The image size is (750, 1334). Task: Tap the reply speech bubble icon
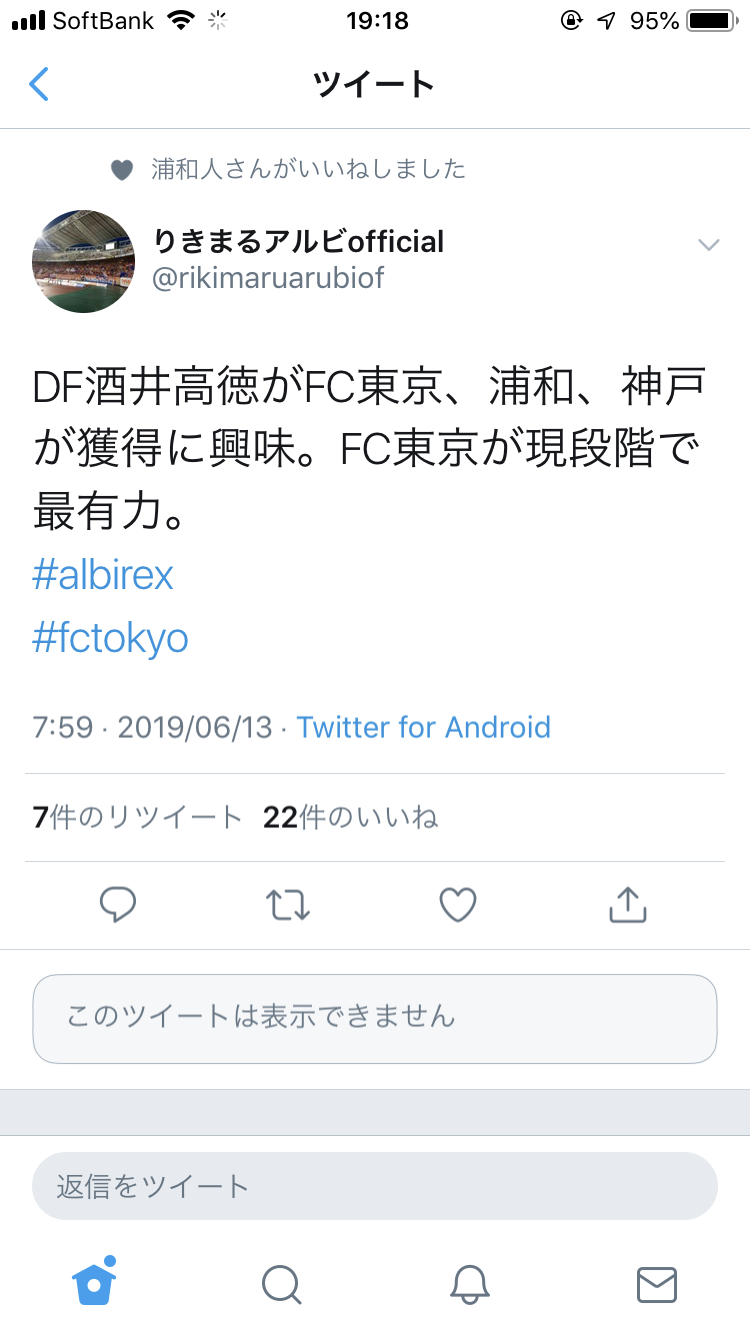pos(118,905)
